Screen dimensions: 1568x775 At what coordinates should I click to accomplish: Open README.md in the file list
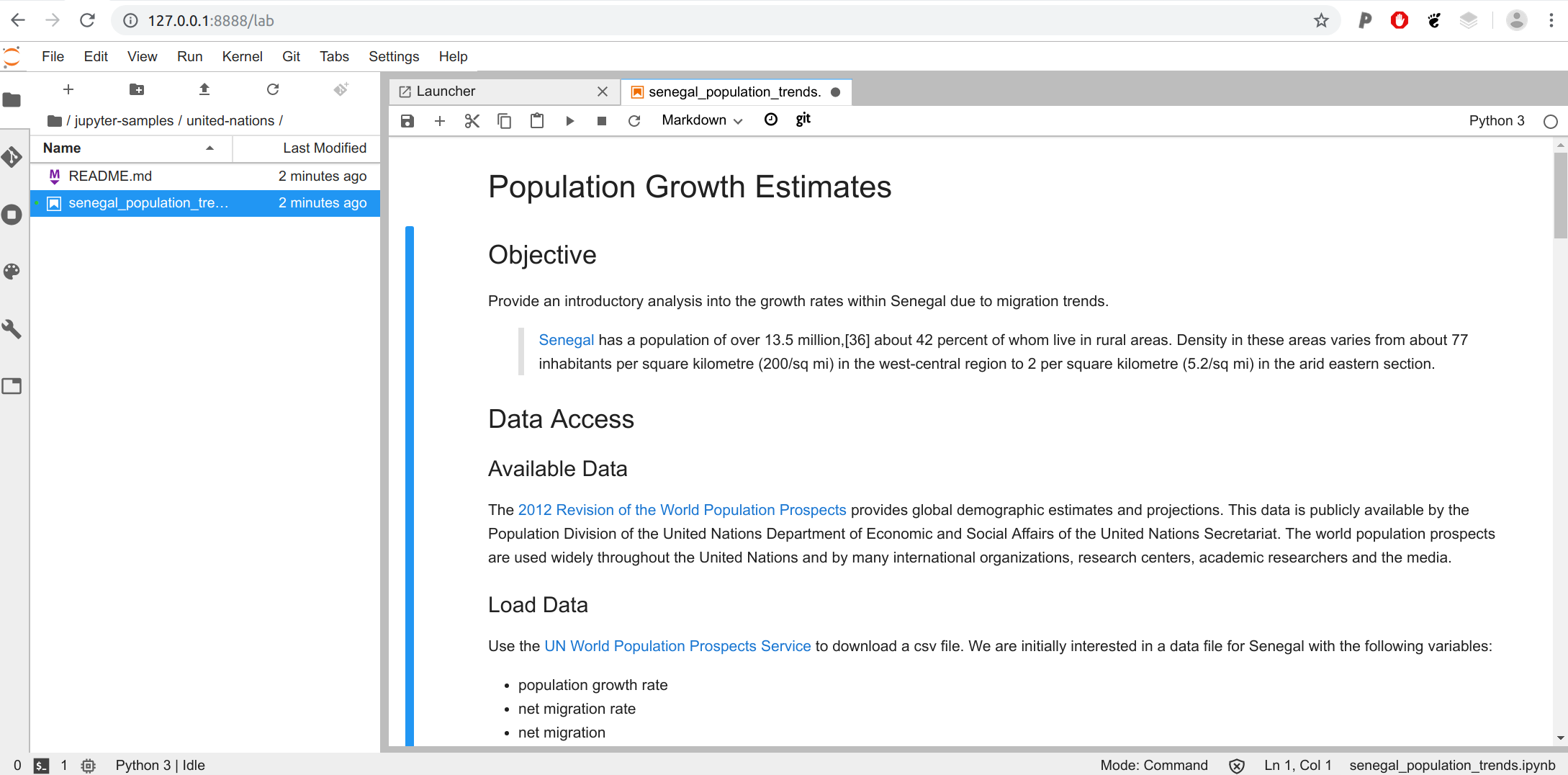click(205, 176)
